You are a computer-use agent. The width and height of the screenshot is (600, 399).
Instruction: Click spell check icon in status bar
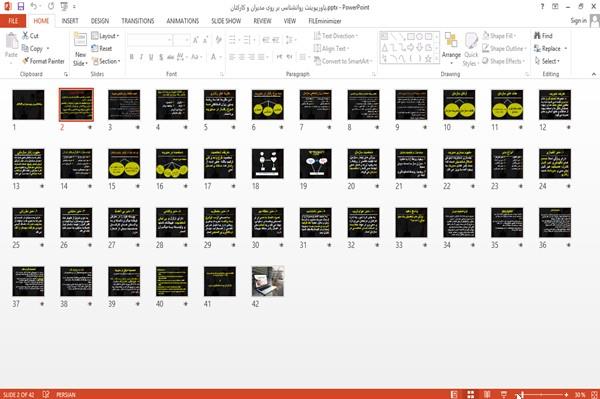point(46,394)
